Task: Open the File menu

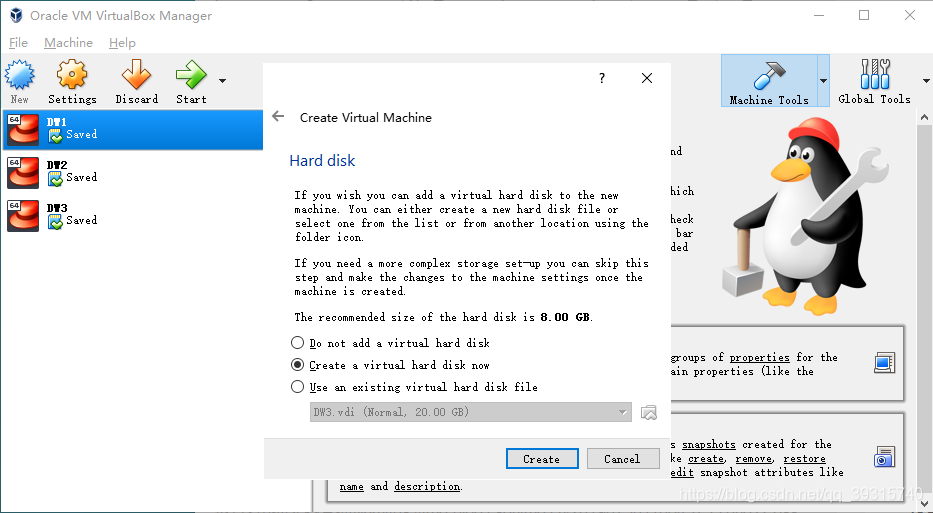Action: [x=18, y=43]
